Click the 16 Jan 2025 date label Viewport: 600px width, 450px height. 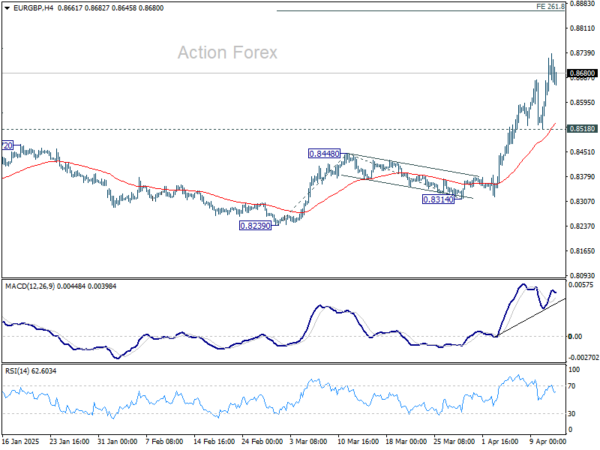(21, 441)
